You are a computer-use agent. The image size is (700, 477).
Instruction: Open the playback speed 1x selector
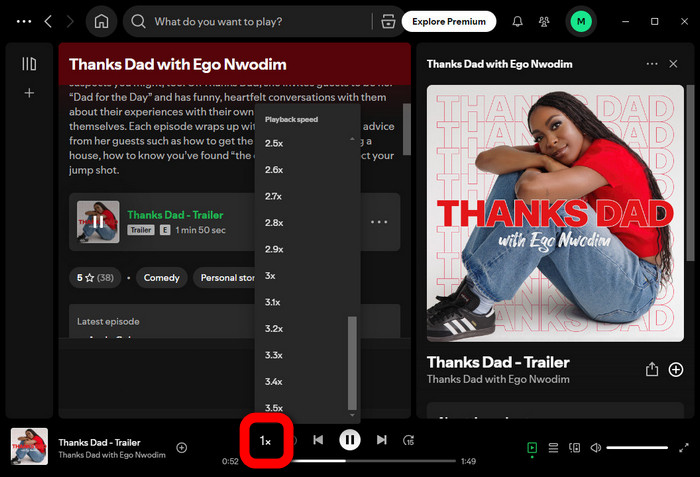point(265,441)
